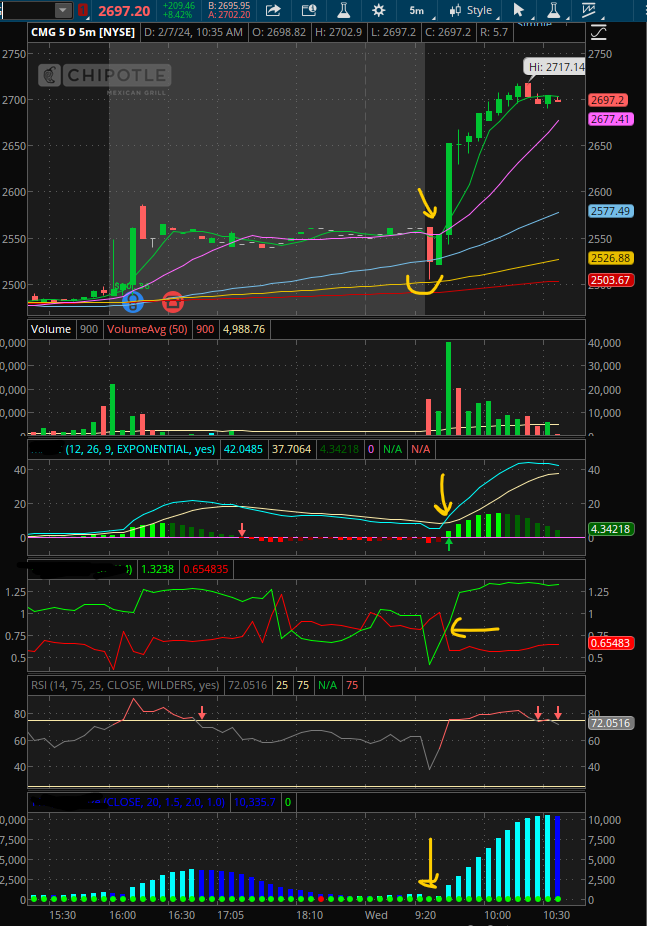The image size is (647, 926).
Task: Click the high value H: 2702.9
Action: click(338, 32)
